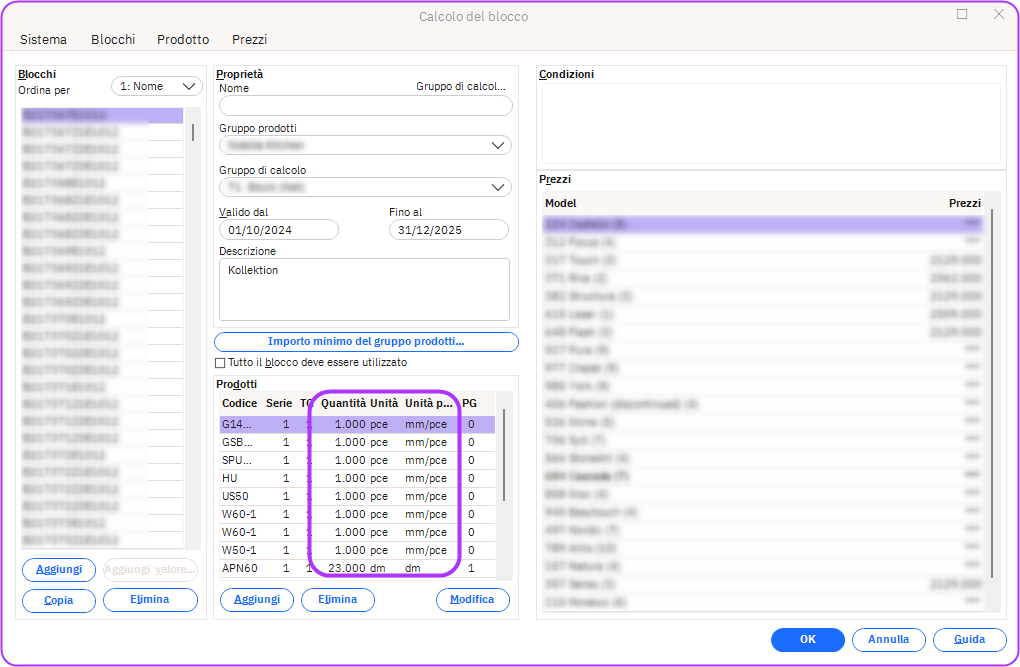Click Importo minimo del gruppo prodotti button
1020x667 pixels.
(x=366, y=342)
